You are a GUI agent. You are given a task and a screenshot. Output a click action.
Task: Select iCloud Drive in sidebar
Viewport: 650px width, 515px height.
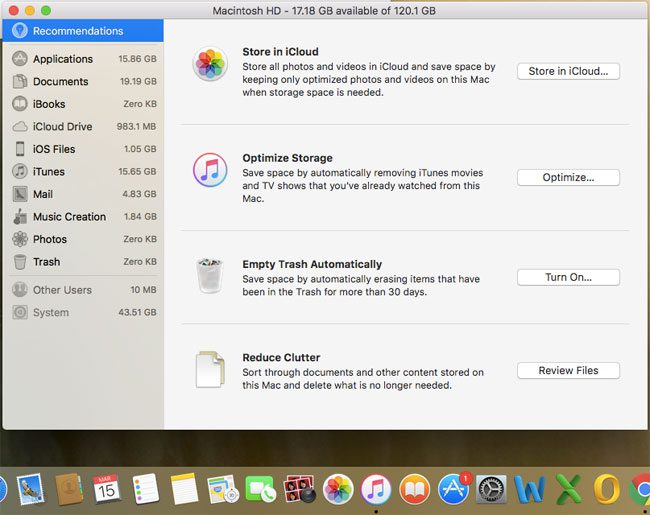coord(62,127)
